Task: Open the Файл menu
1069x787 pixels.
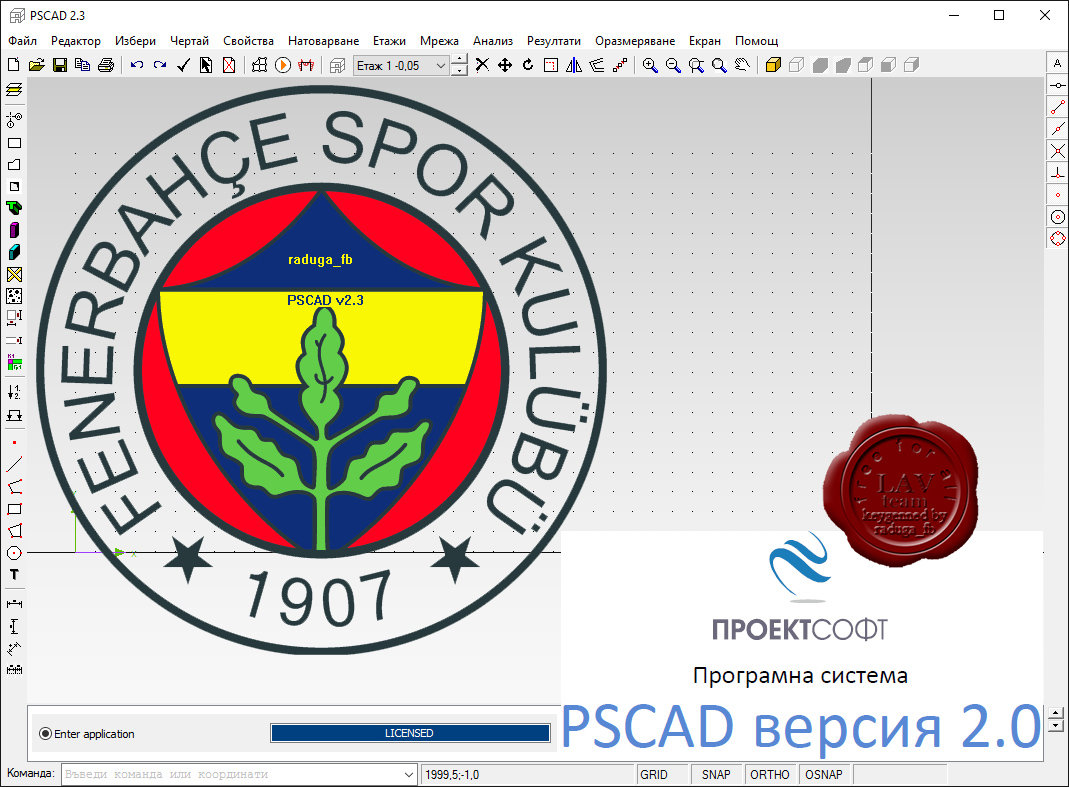Action: click(22, 41)
